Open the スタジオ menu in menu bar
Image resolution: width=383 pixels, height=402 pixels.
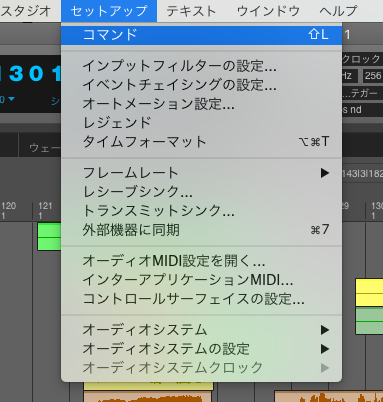(x=25, y=11)
